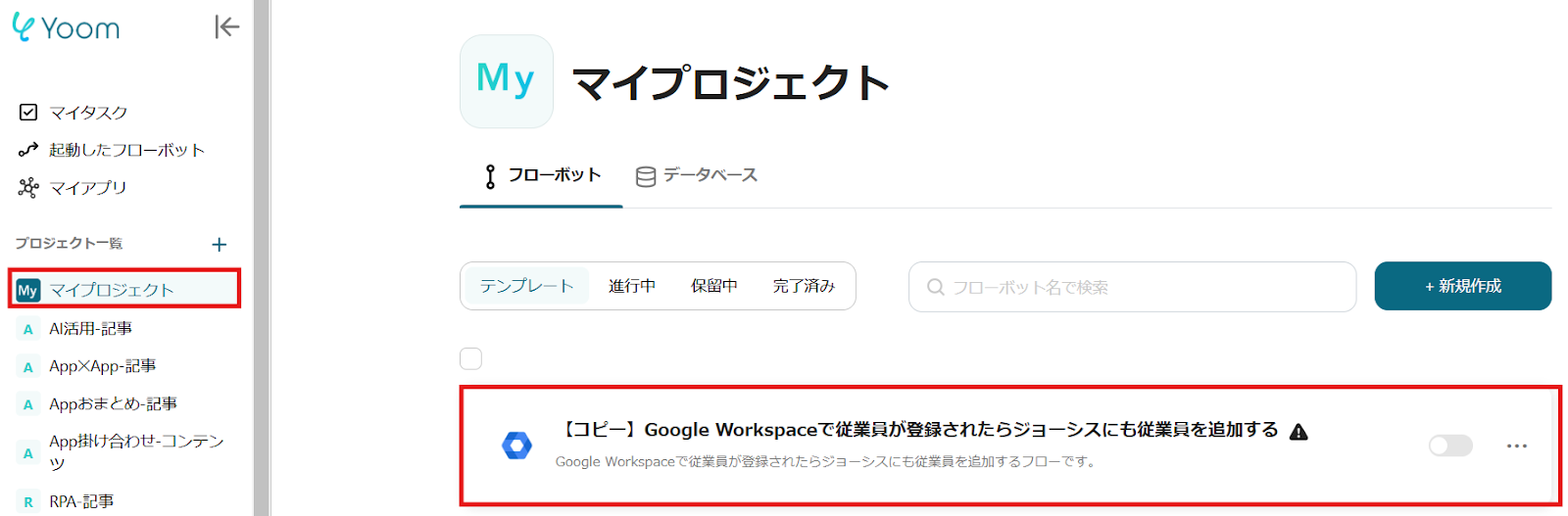Image resolution: width=1568 pixels, height=516 pixels.
Task: Click the マイプロジェクト page title
Action: (731, 83)
